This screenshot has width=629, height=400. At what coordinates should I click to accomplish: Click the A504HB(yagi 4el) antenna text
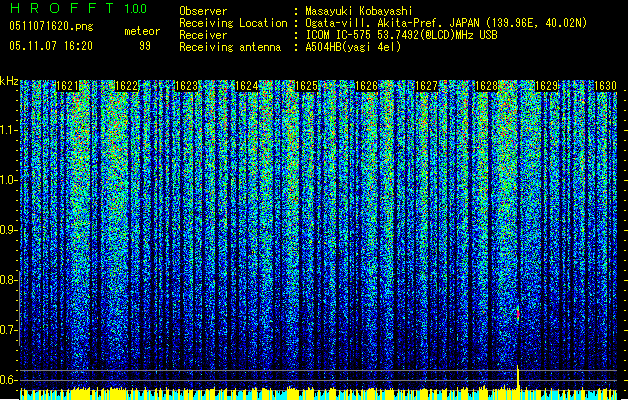[x=353, y=47]
